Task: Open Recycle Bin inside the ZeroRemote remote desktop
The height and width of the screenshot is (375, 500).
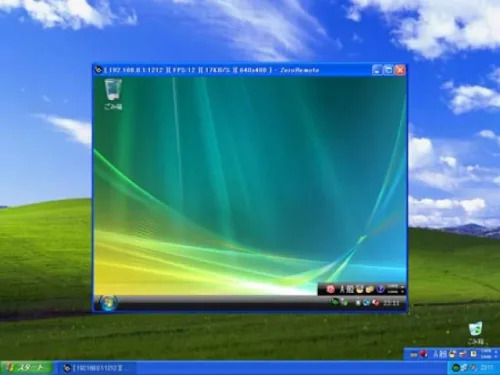Action: pyautogui.click(x=113, y=94)
